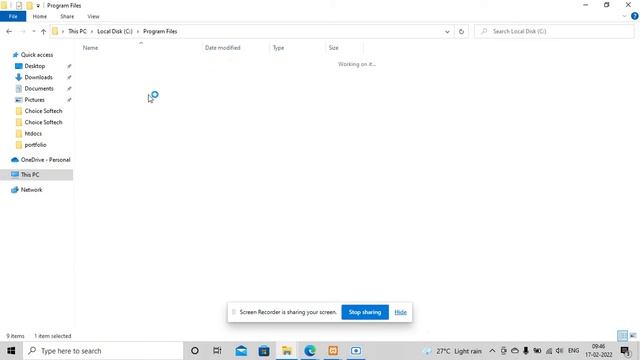Open Documents in the Quick access list
The image size is (640, 360).
point(39,89)
